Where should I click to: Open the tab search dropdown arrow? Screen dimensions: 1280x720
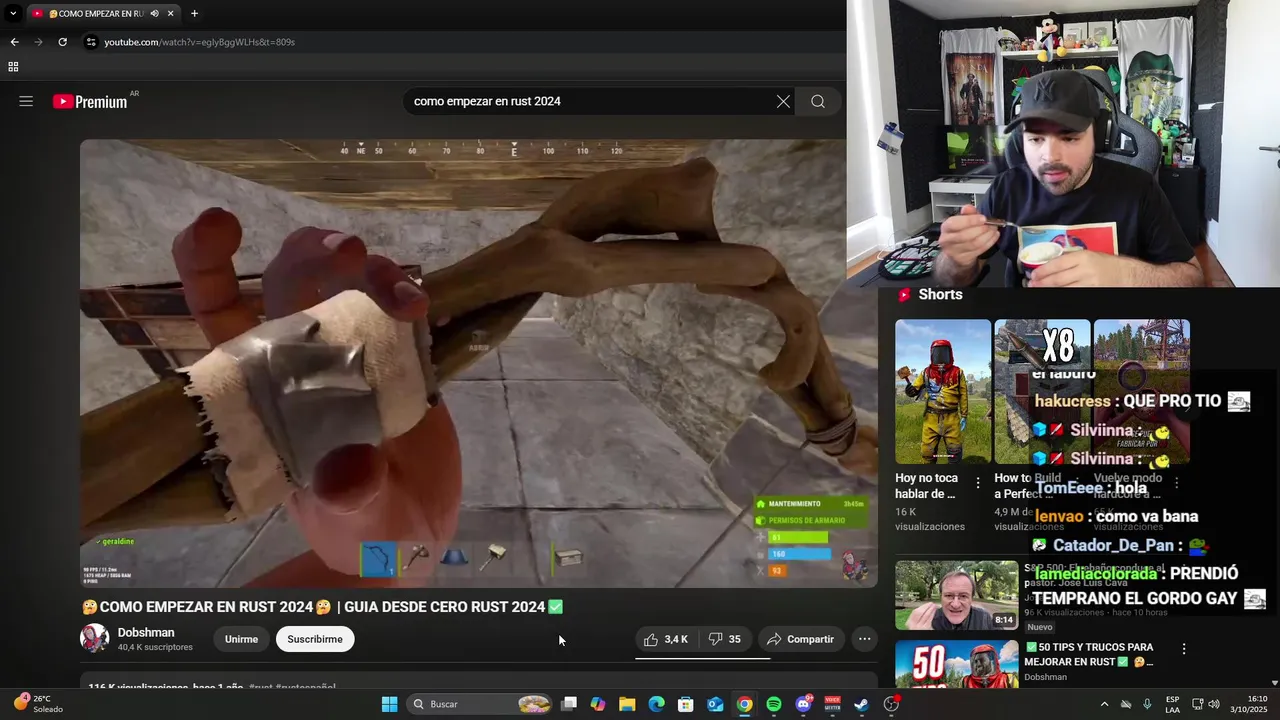pos(13,14)
